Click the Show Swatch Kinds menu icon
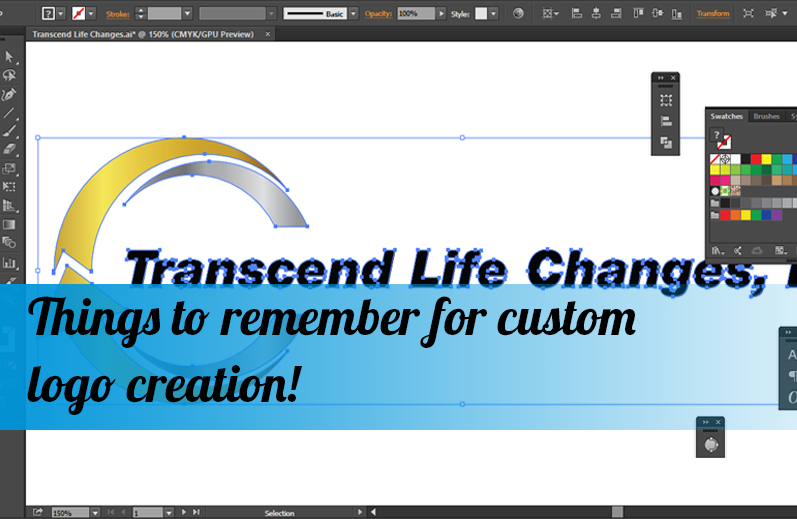 [x=781, y=251]
